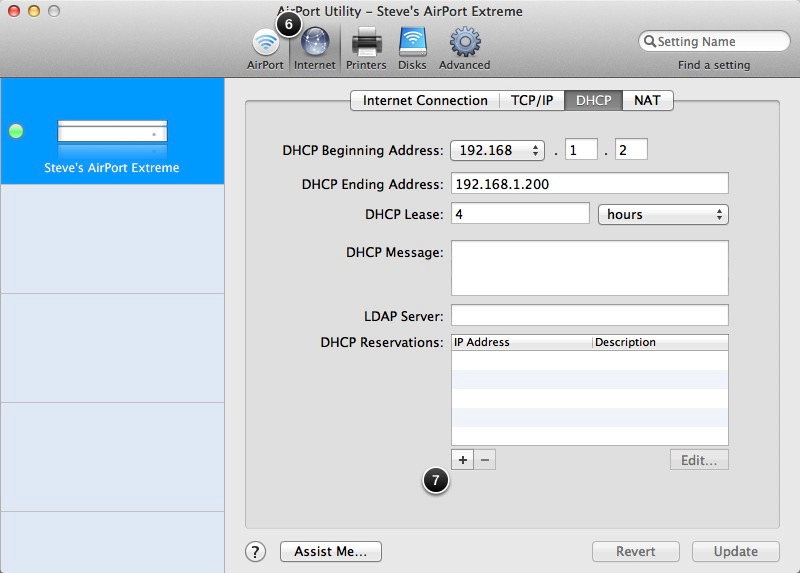This screenshot has height=573, width=800.
Task: Sort reservations by IP Address column
Action: pos(521,342)
